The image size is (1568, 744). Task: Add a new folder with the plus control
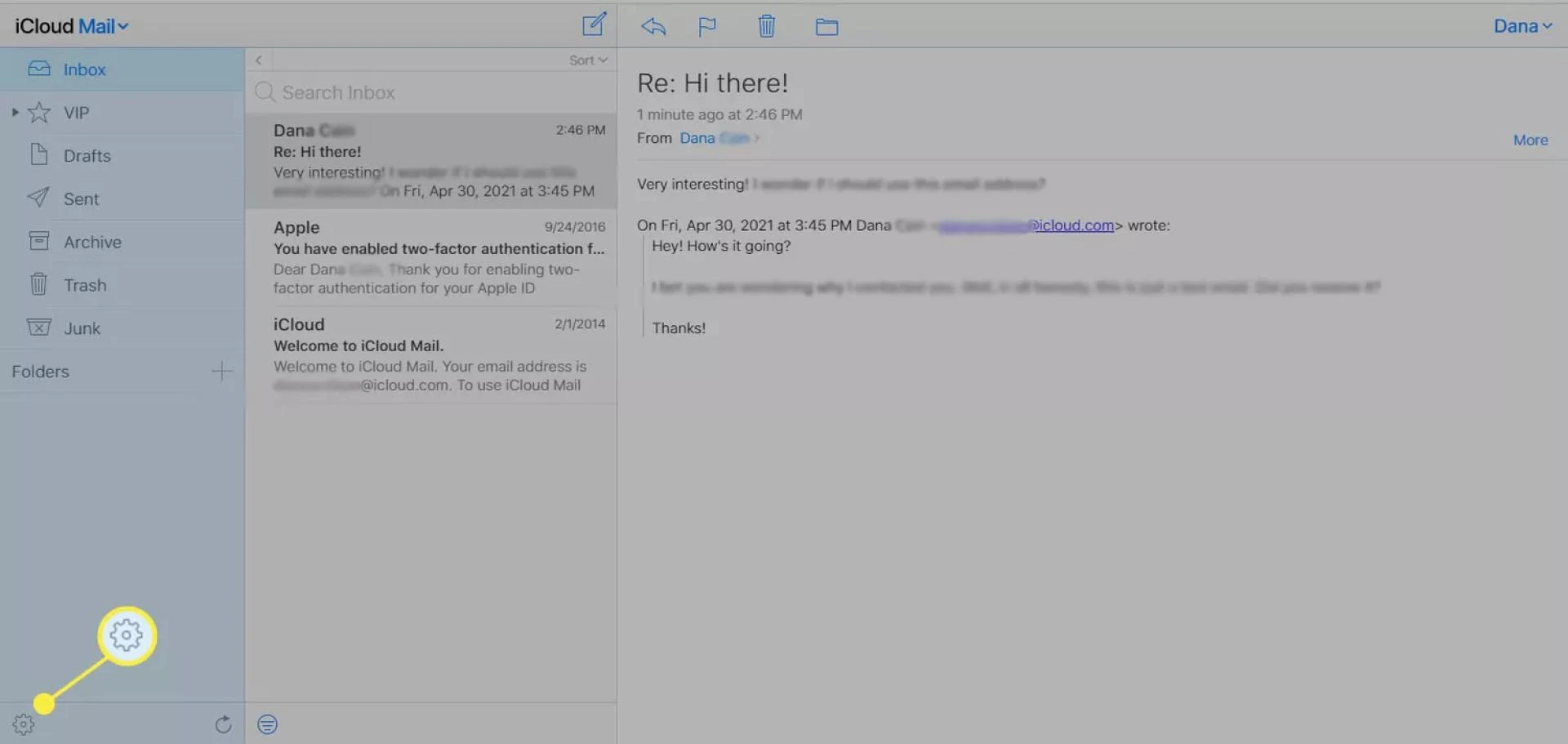click(x=221, y=371)
